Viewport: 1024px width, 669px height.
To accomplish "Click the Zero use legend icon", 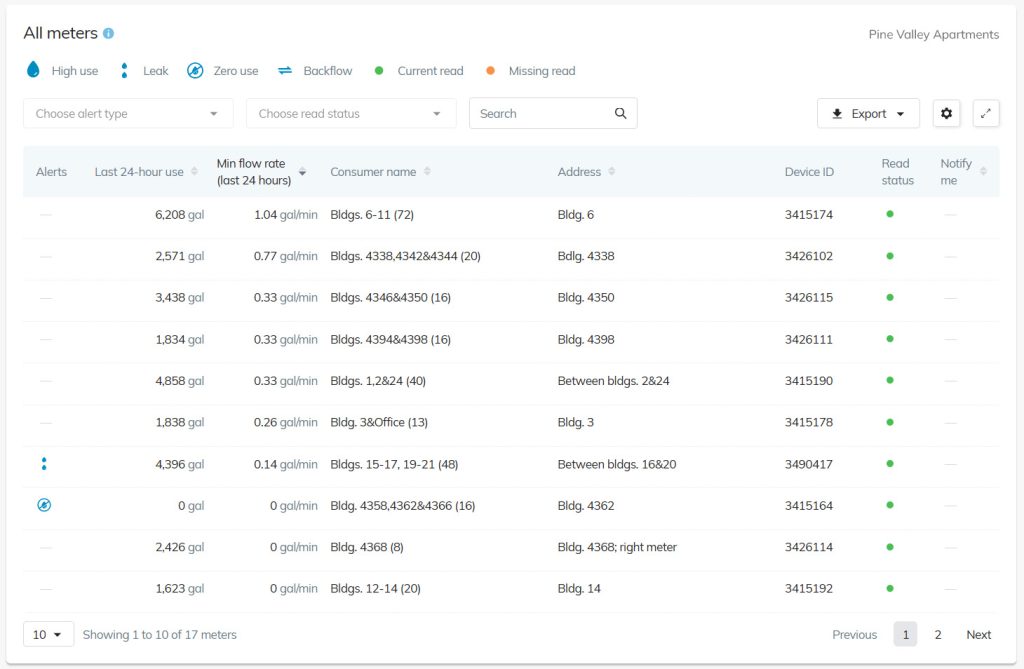I will pos(195,70).
